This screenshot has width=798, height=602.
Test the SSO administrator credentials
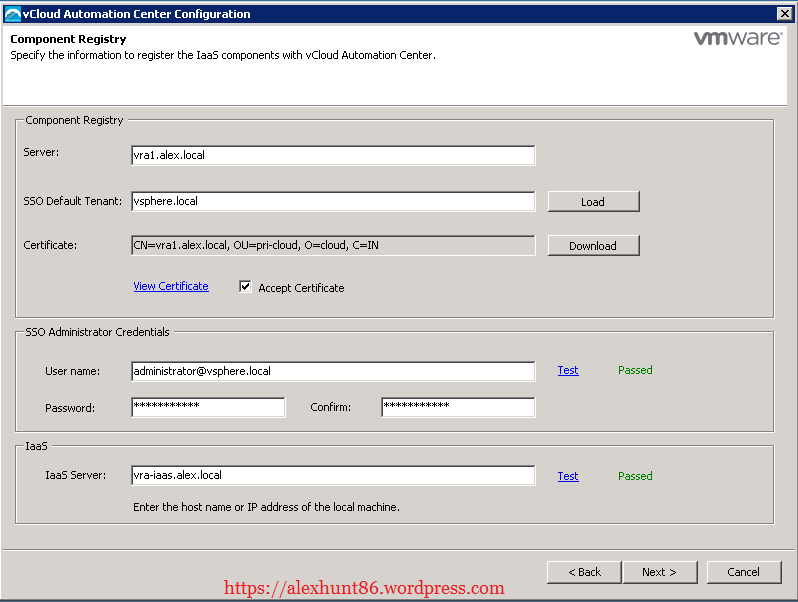(x=568, y=370)
